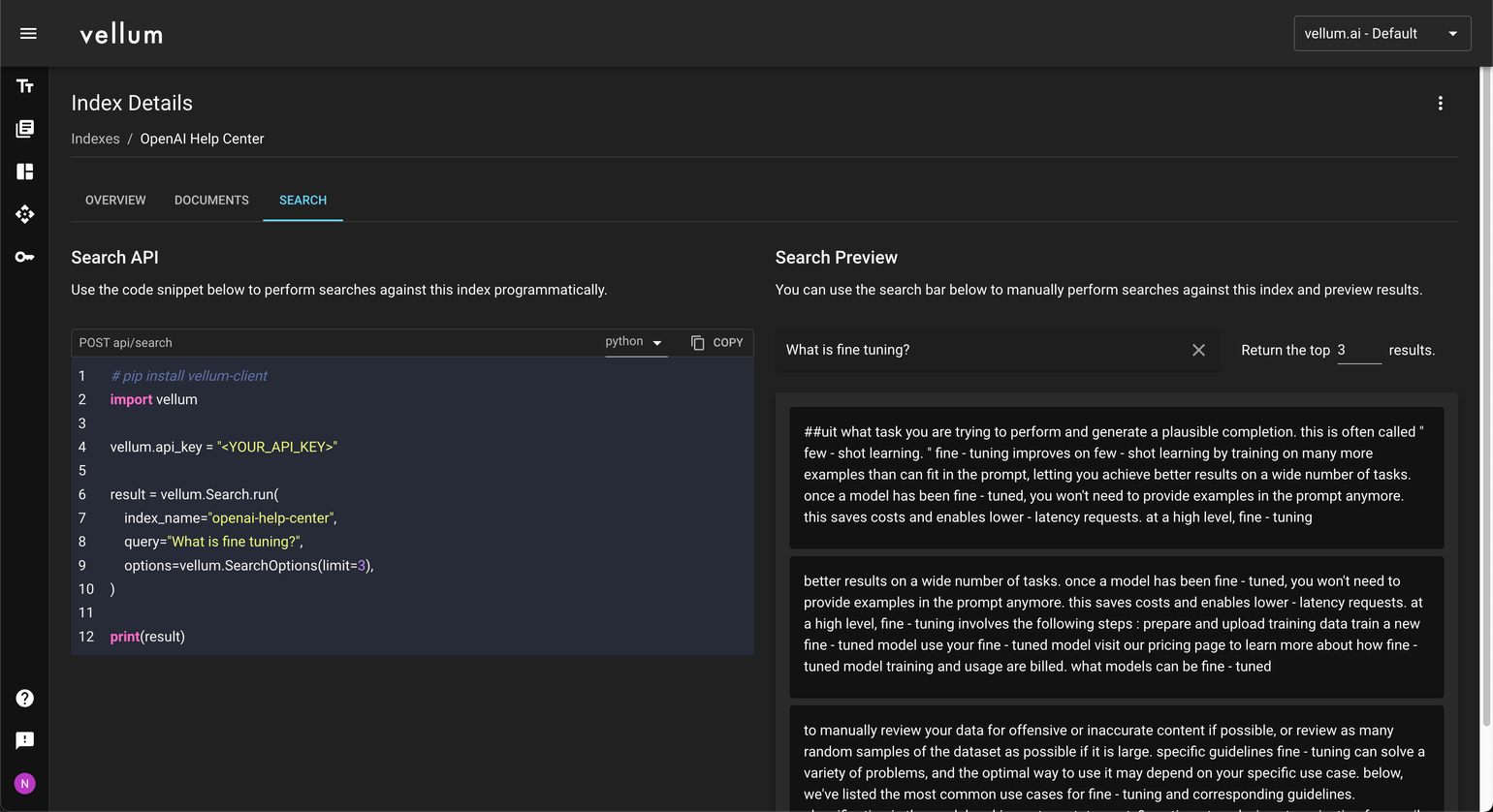Open the feedback icon in sidebar
This screenshot has height=812, width=1493.
[x=25, y=740]
